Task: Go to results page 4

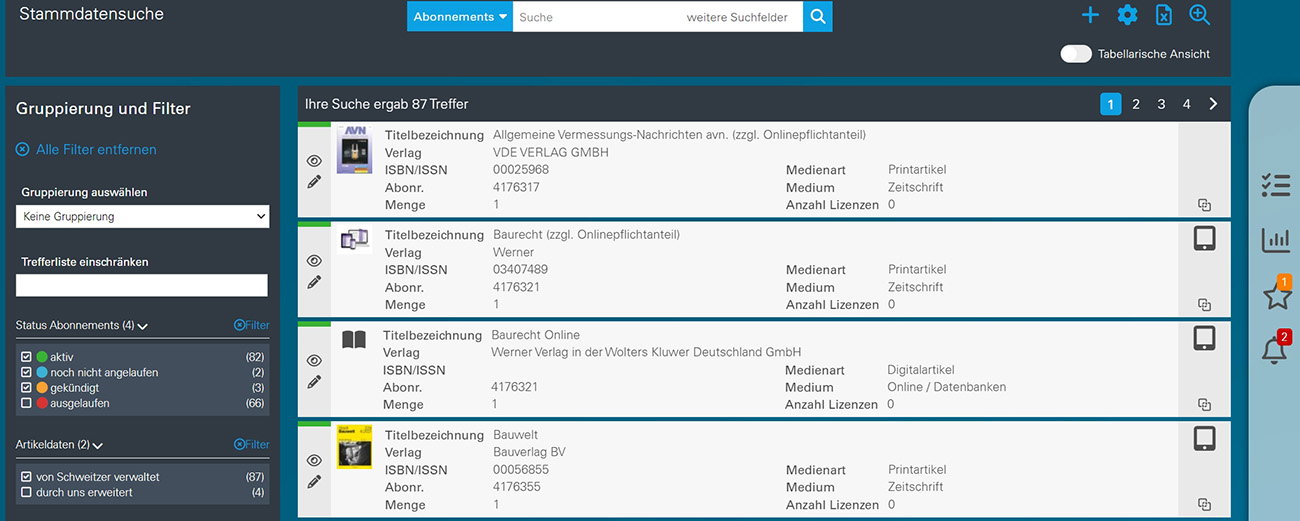Action: 1186,104
